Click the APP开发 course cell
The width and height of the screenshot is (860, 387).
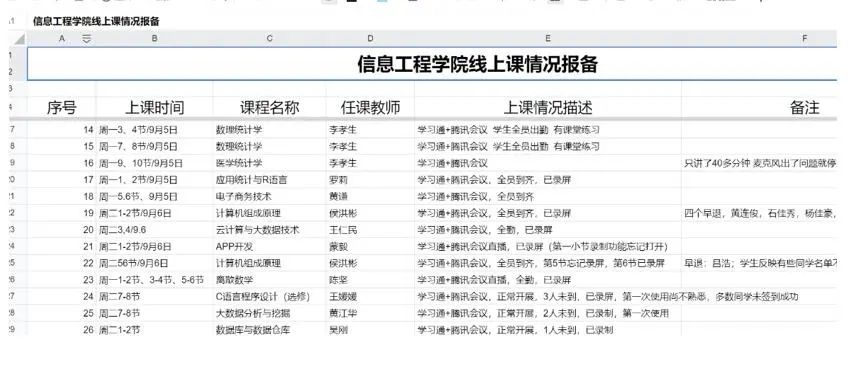click(269, 247)
